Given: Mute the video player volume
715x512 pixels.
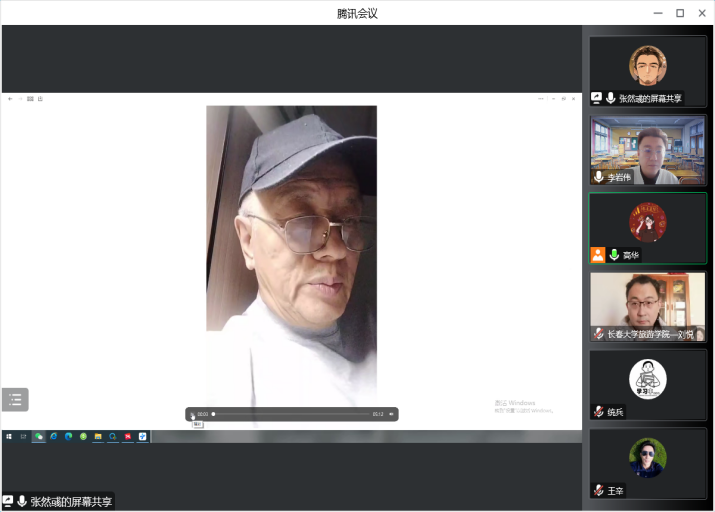Looking at the screenshot, I should coord(391,414).
